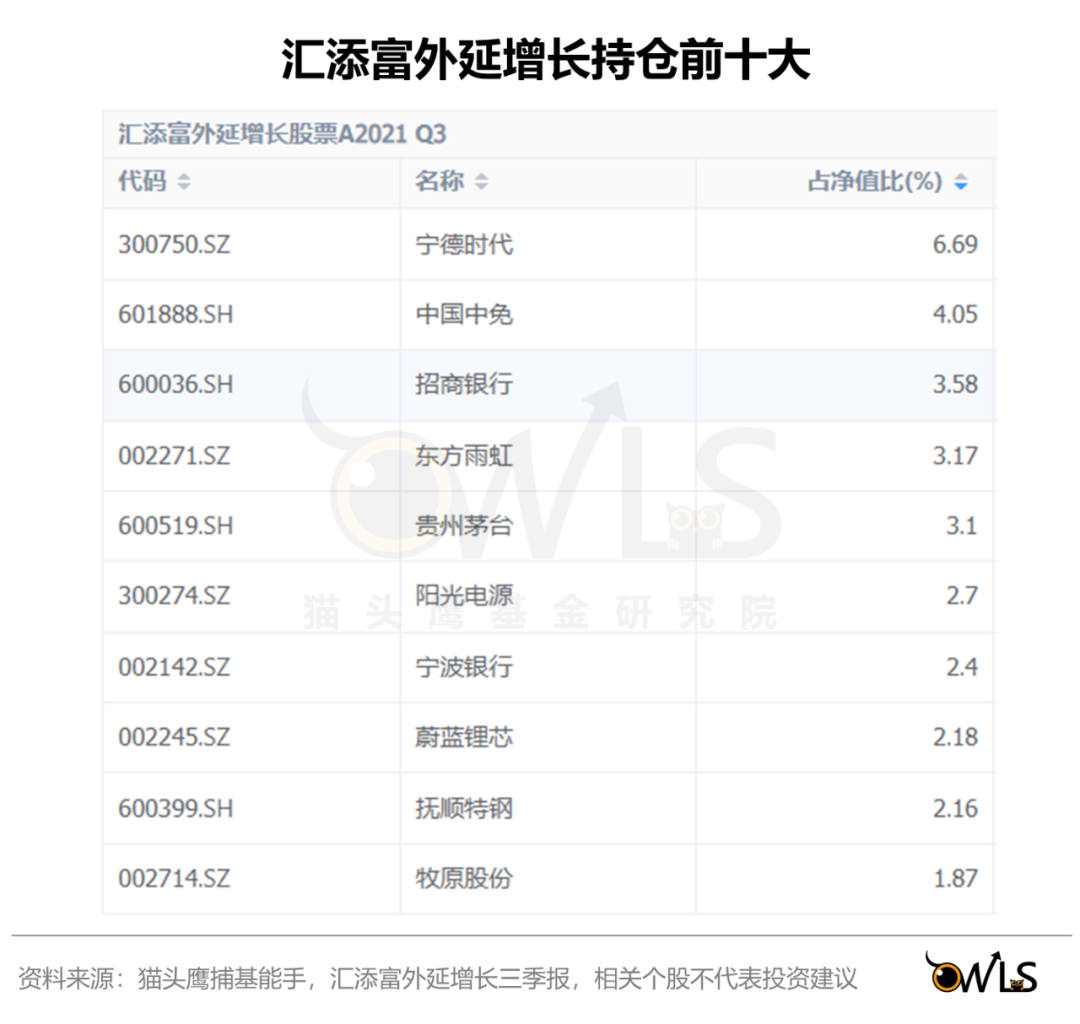Select stock name 中国中免
This screenshot has width=1080, height=1024.
464,315
